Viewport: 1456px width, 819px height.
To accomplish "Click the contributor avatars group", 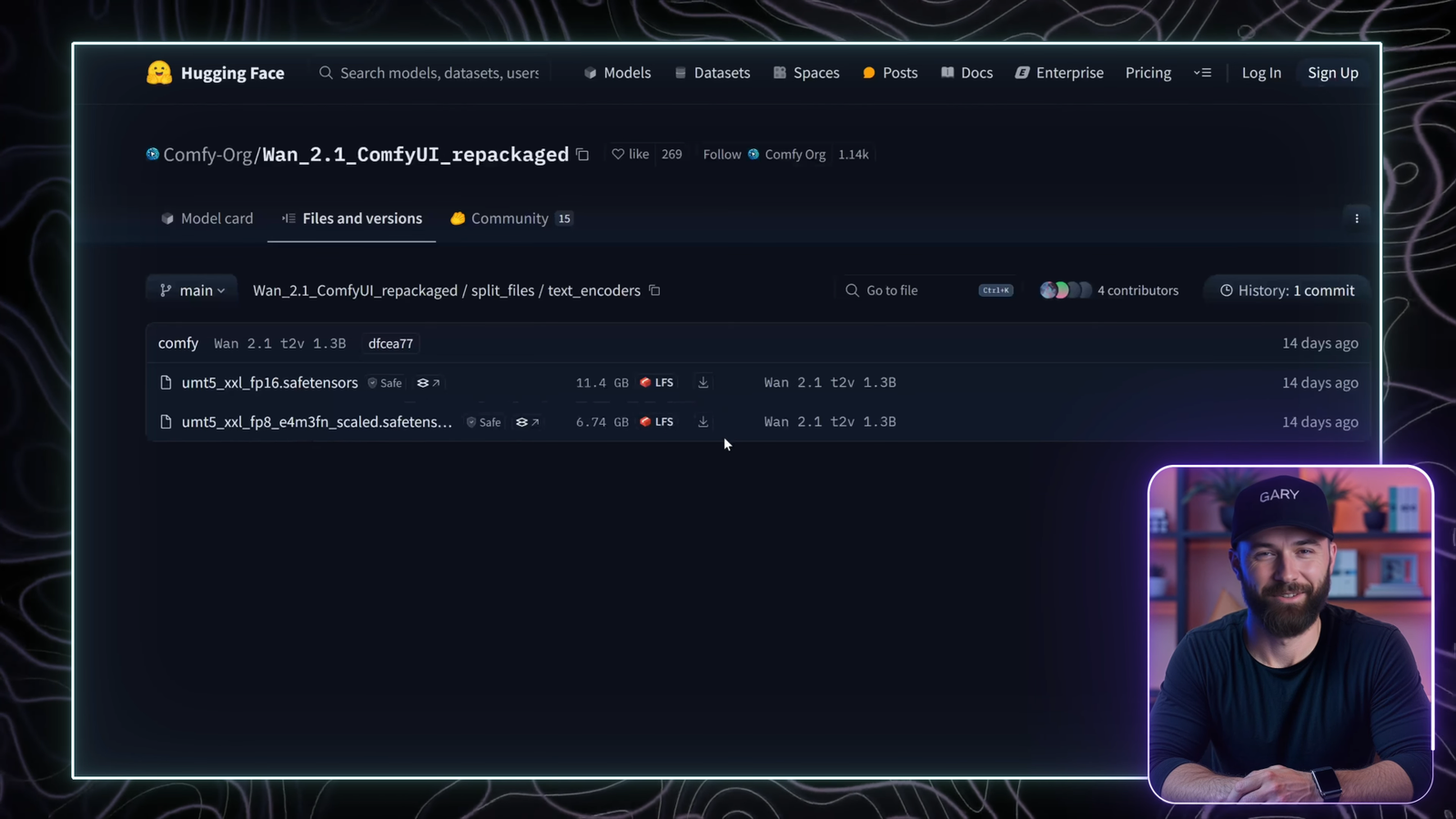I will click(x=1065, y=290).
